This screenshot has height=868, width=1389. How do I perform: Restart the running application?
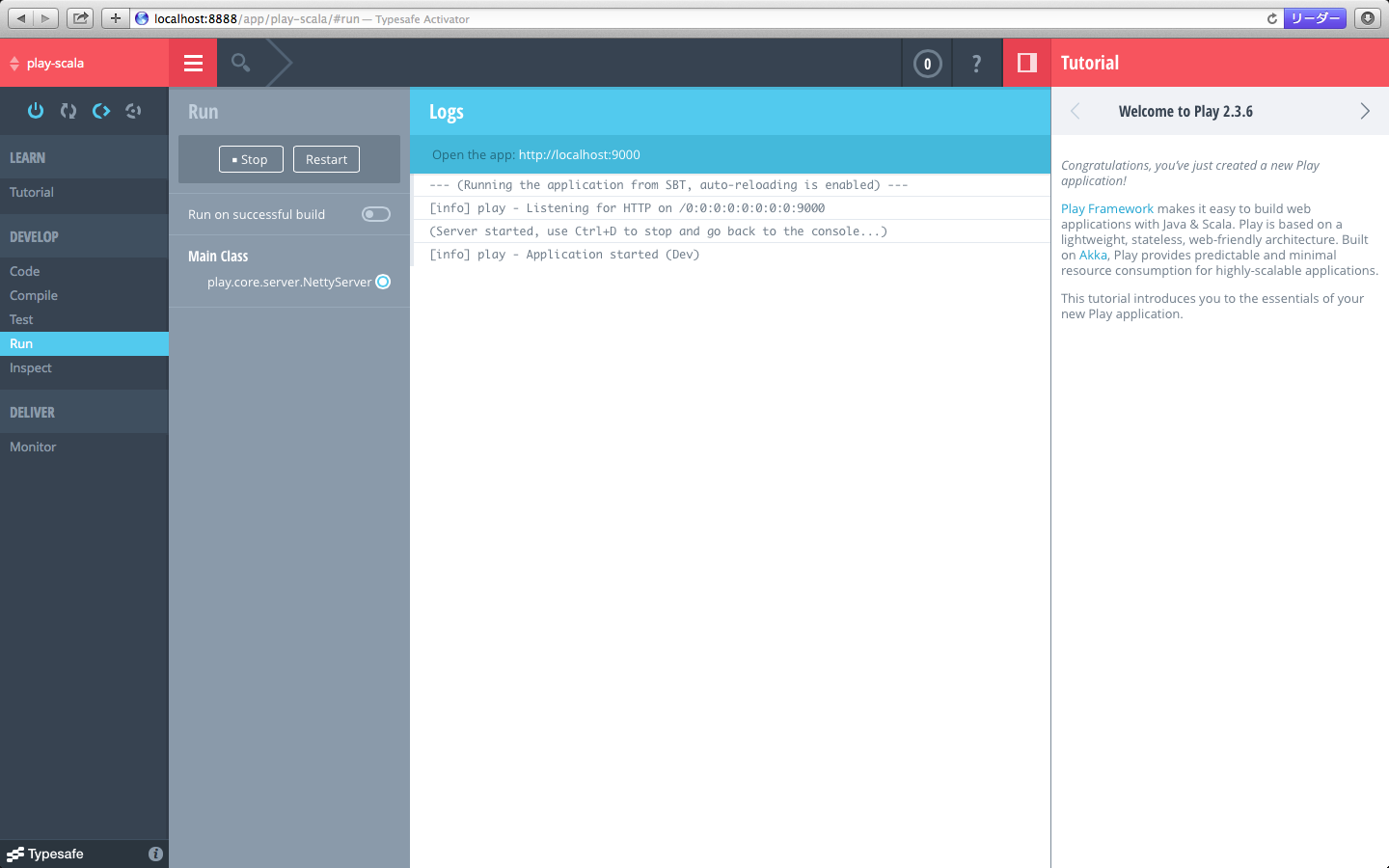(326, 159)
